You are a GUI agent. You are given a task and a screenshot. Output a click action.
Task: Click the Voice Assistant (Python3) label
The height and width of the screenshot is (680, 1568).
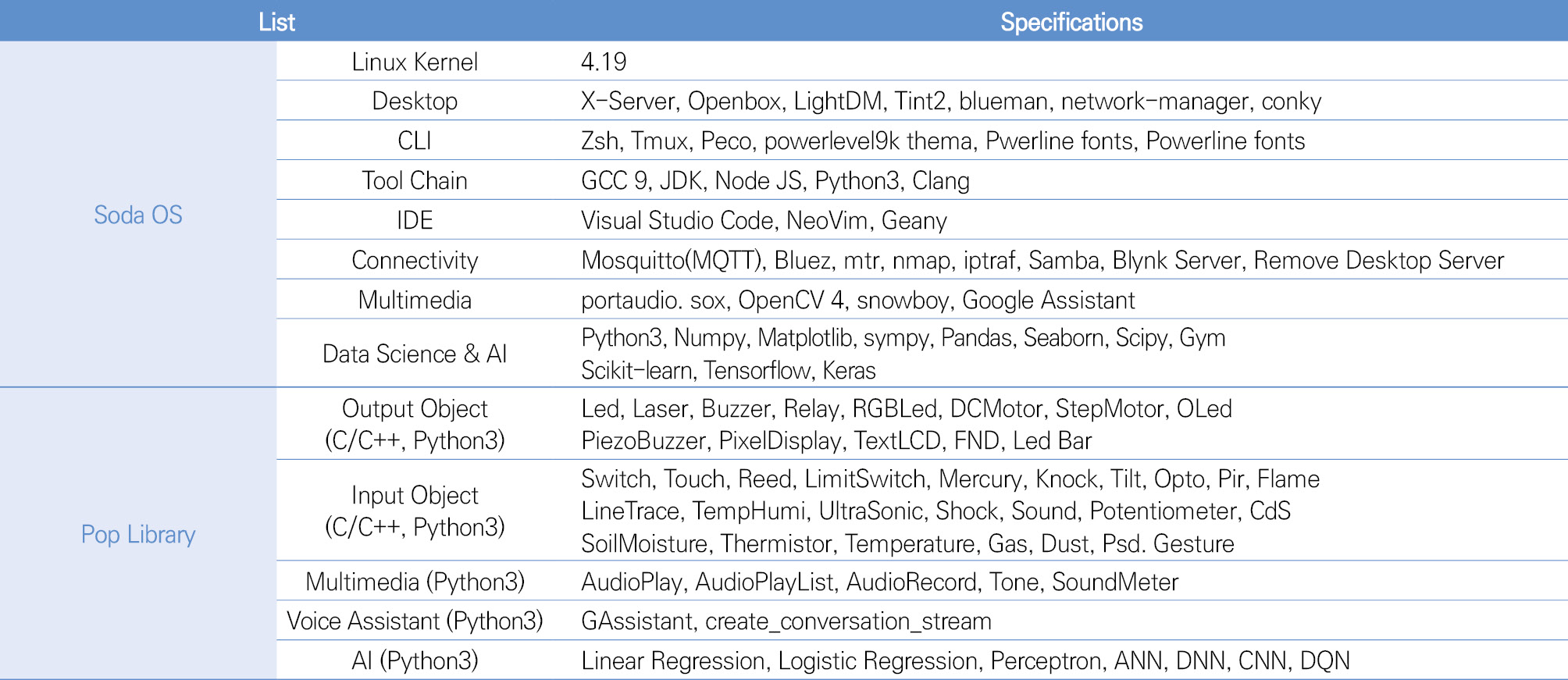(x=414, y=621)
